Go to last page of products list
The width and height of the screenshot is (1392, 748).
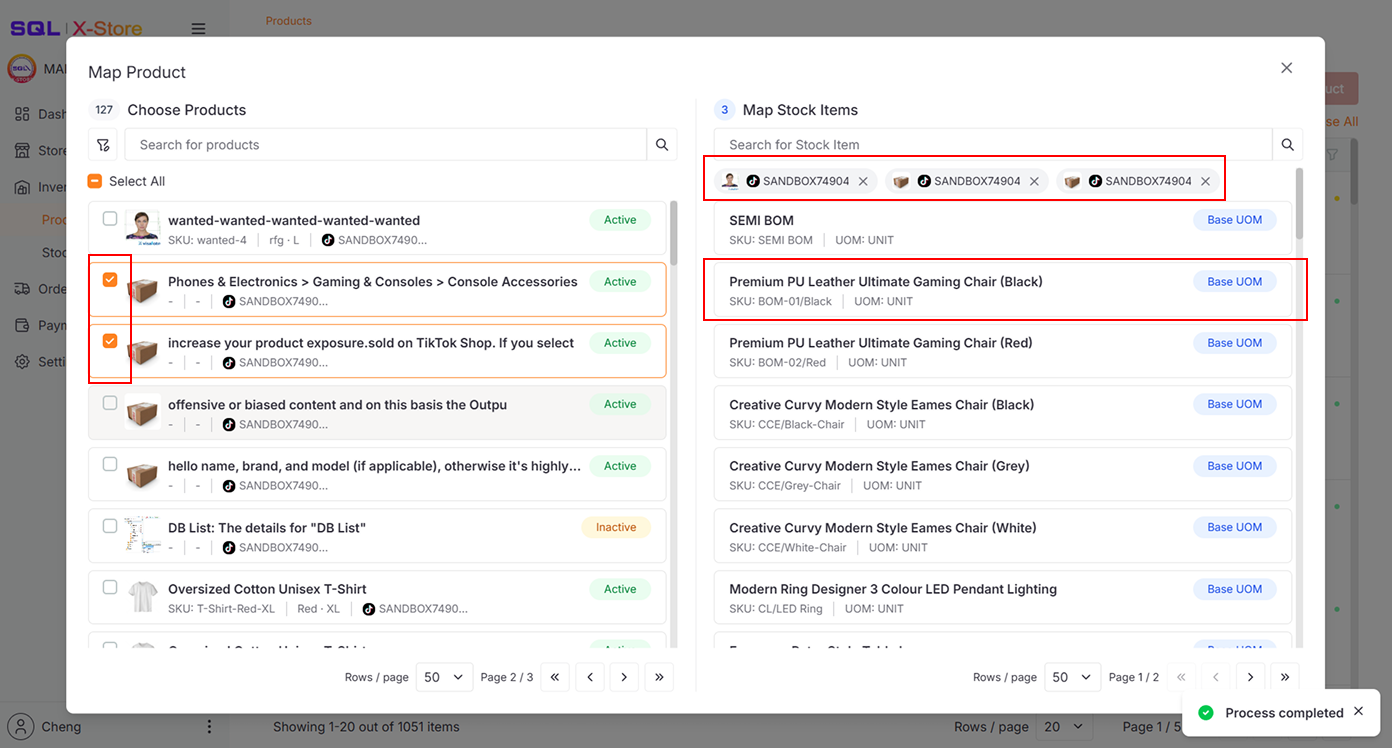click(x=658, y=677)
